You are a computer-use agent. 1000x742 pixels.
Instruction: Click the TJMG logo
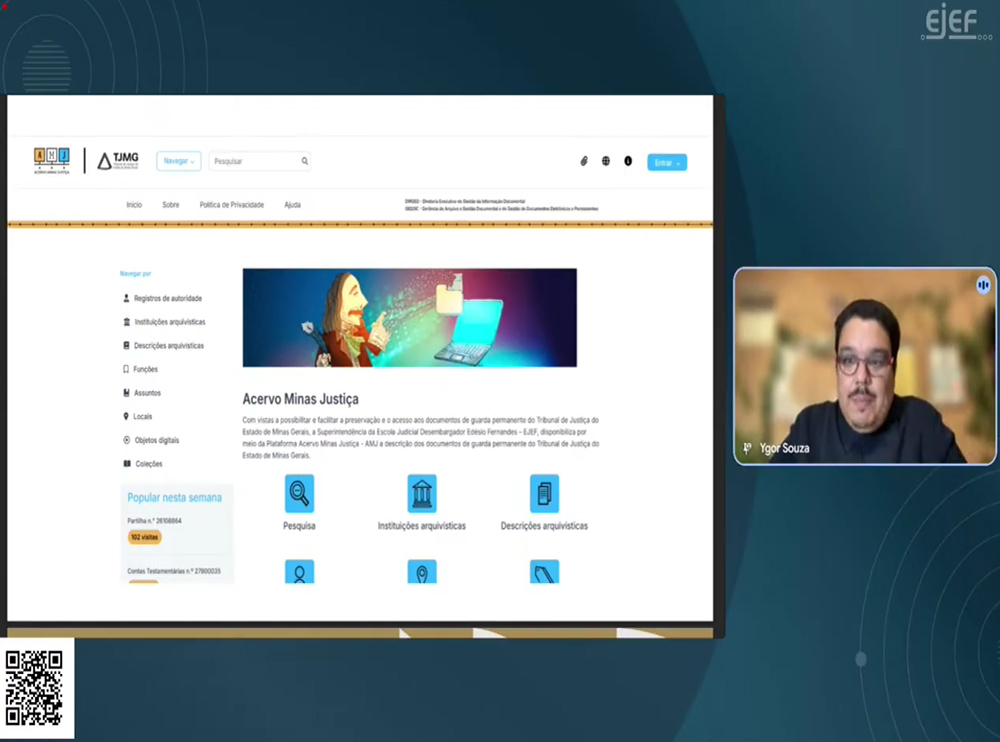pyautogui.click(x=118, y=161)
